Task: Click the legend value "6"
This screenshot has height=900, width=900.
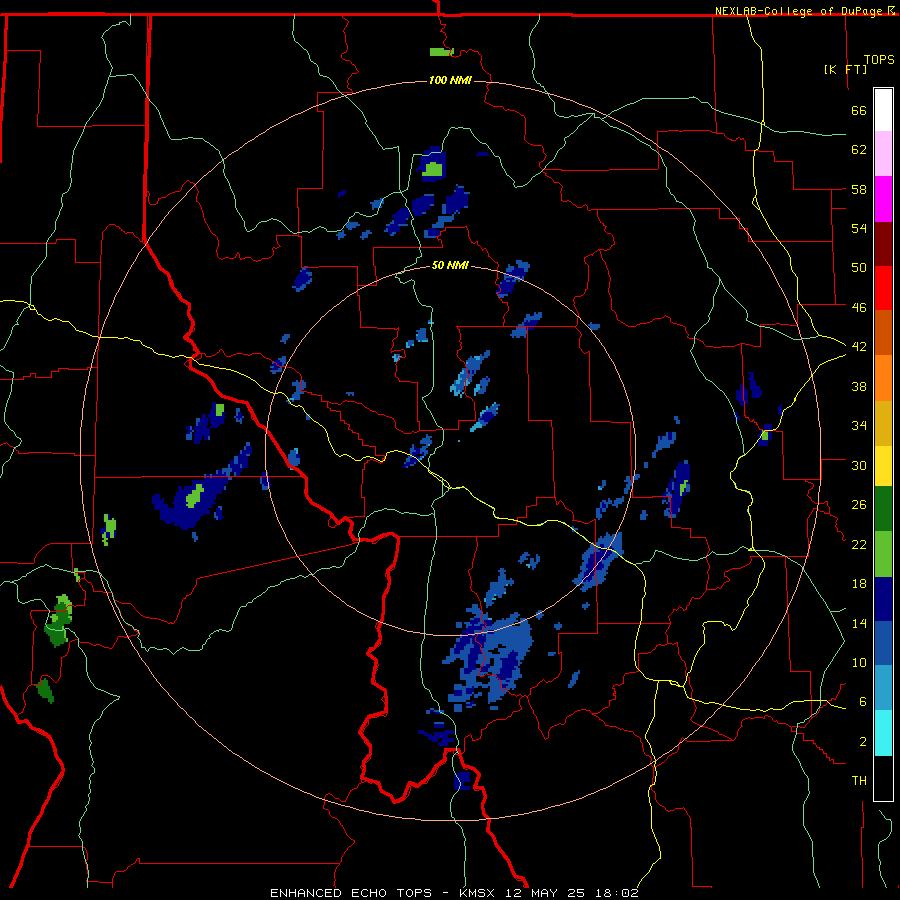Action: tap(863, 702)
